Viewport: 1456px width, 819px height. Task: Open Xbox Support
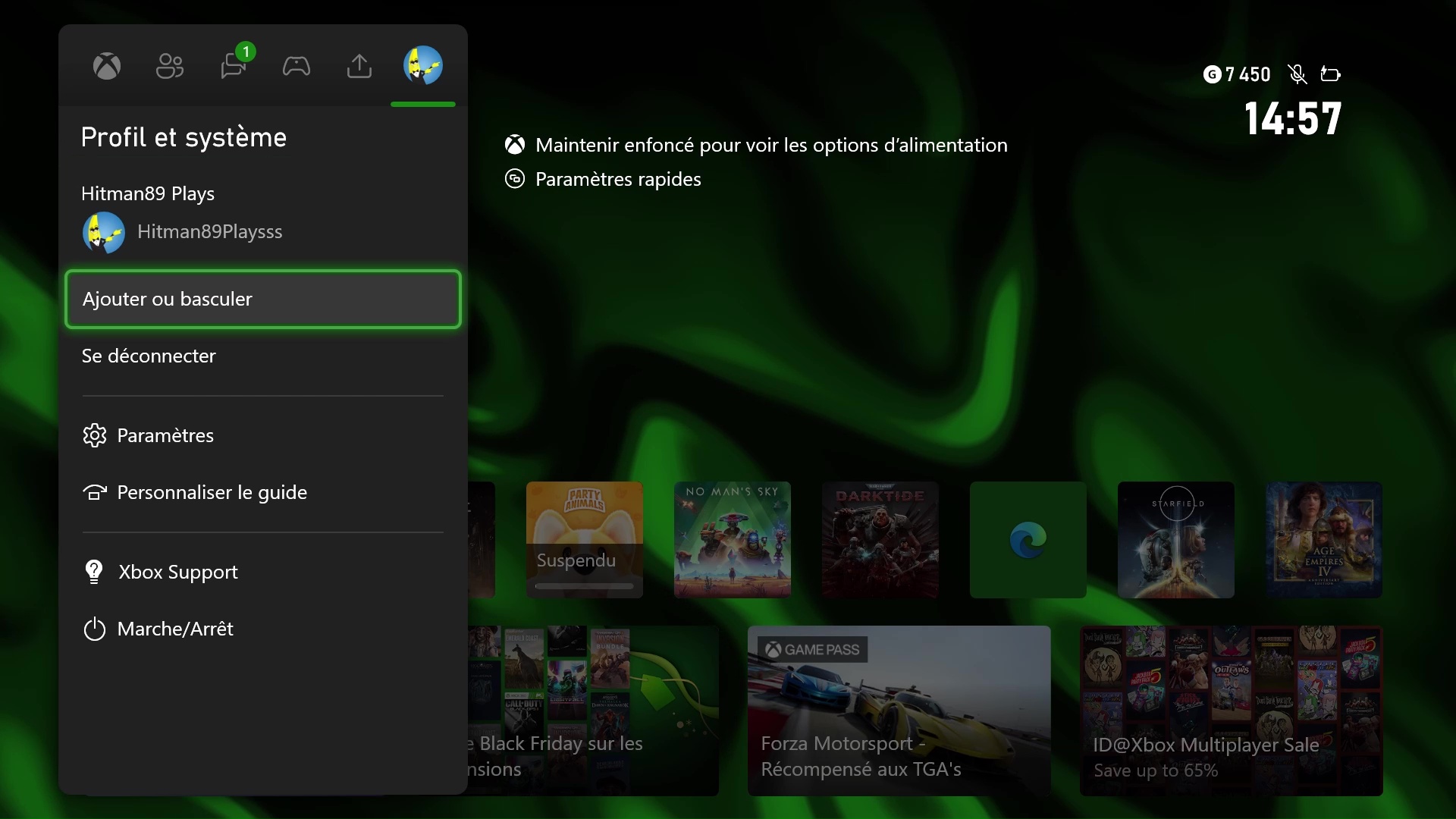[263, 572]
